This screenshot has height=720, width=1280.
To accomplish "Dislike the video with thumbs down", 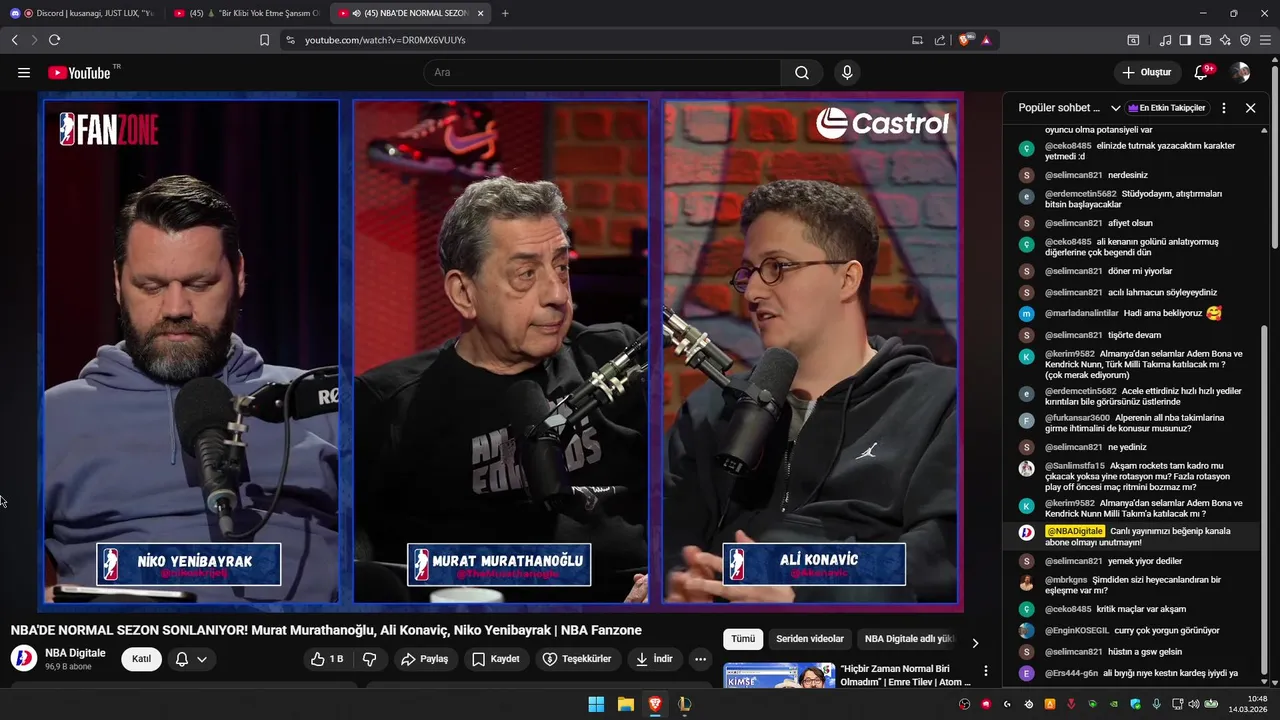I will tap(369, 659).
